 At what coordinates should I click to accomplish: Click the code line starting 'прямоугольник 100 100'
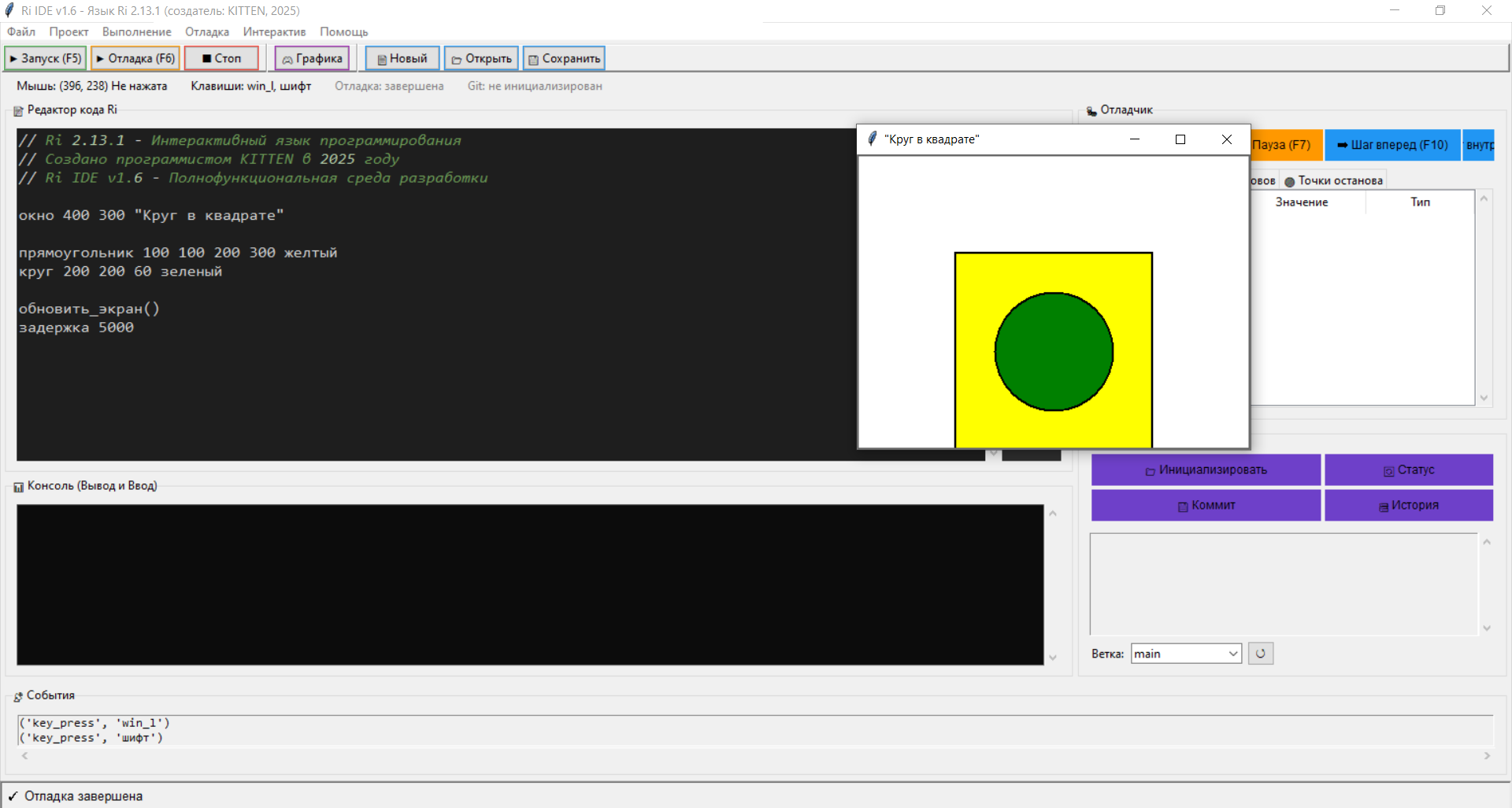178,253
